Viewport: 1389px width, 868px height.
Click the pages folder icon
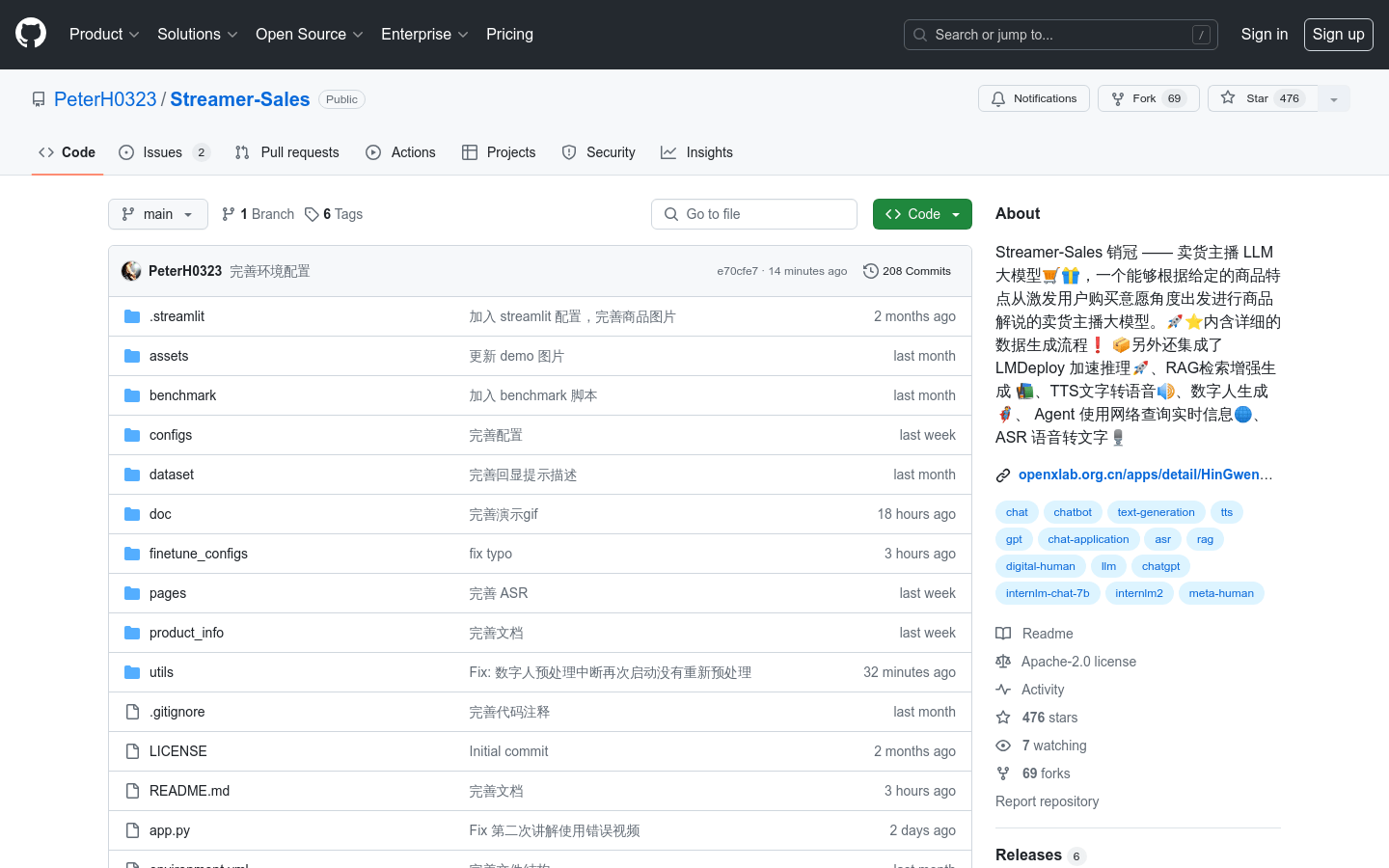click(132, 593)
